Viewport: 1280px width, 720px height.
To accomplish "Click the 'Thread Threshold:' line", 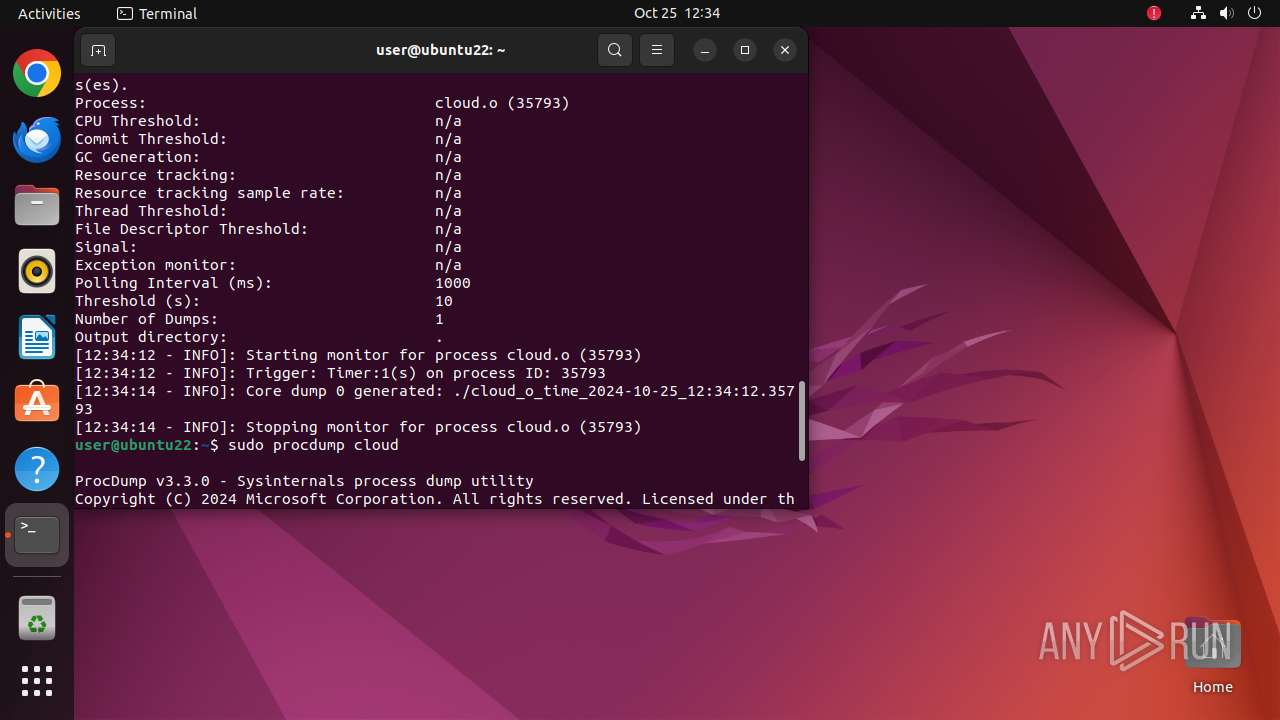I will [x=268, y=211].
